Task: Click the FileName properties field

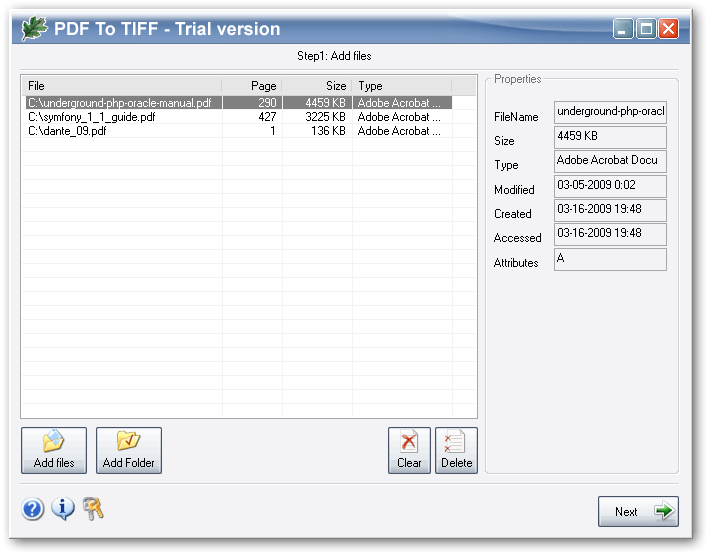Action: pos(610,112)
